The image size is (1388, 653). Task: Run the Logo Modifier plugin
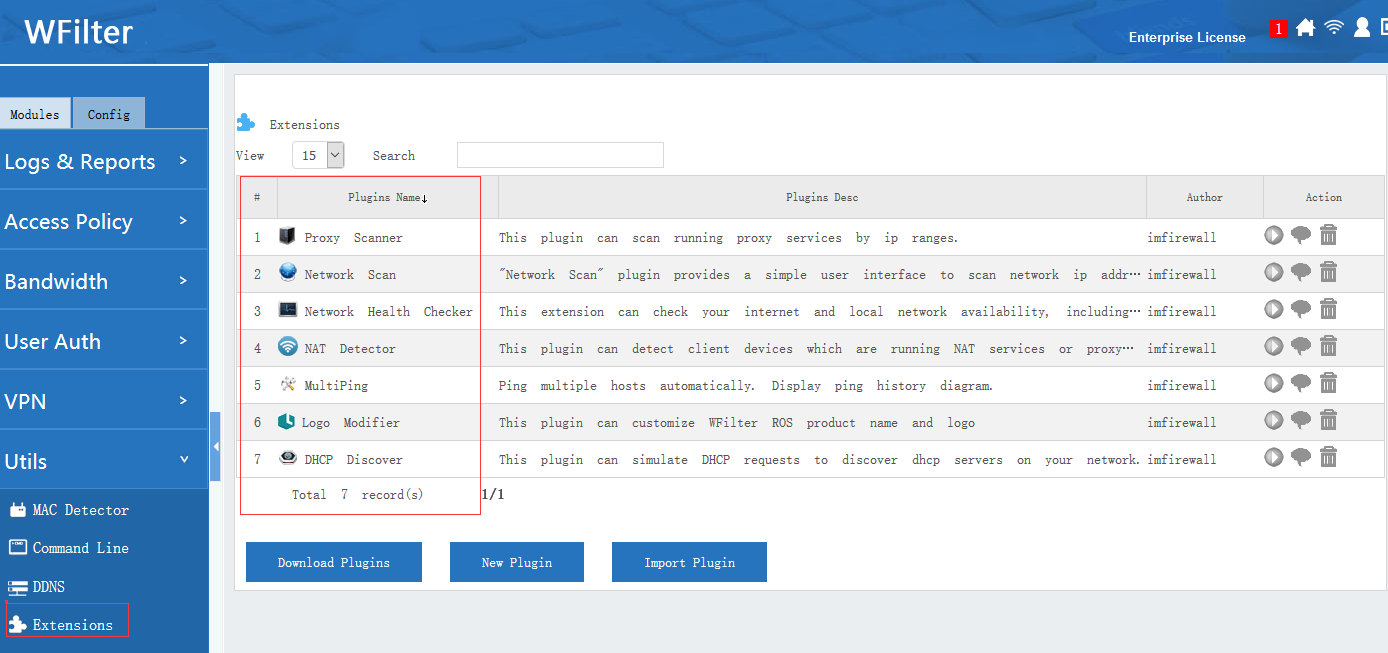point(1273,420)
